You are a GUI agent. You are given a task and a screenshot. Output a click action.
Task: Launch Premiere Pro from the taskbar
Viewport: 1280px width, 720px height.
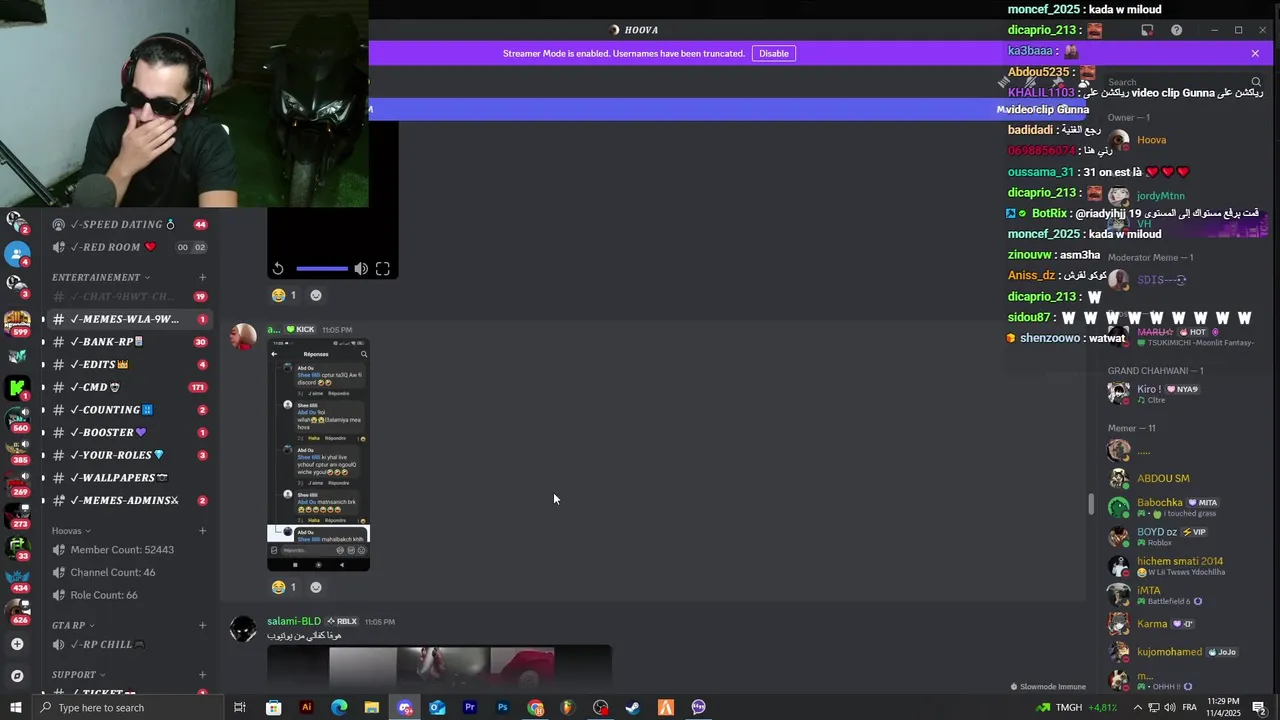tap(470, 707)
